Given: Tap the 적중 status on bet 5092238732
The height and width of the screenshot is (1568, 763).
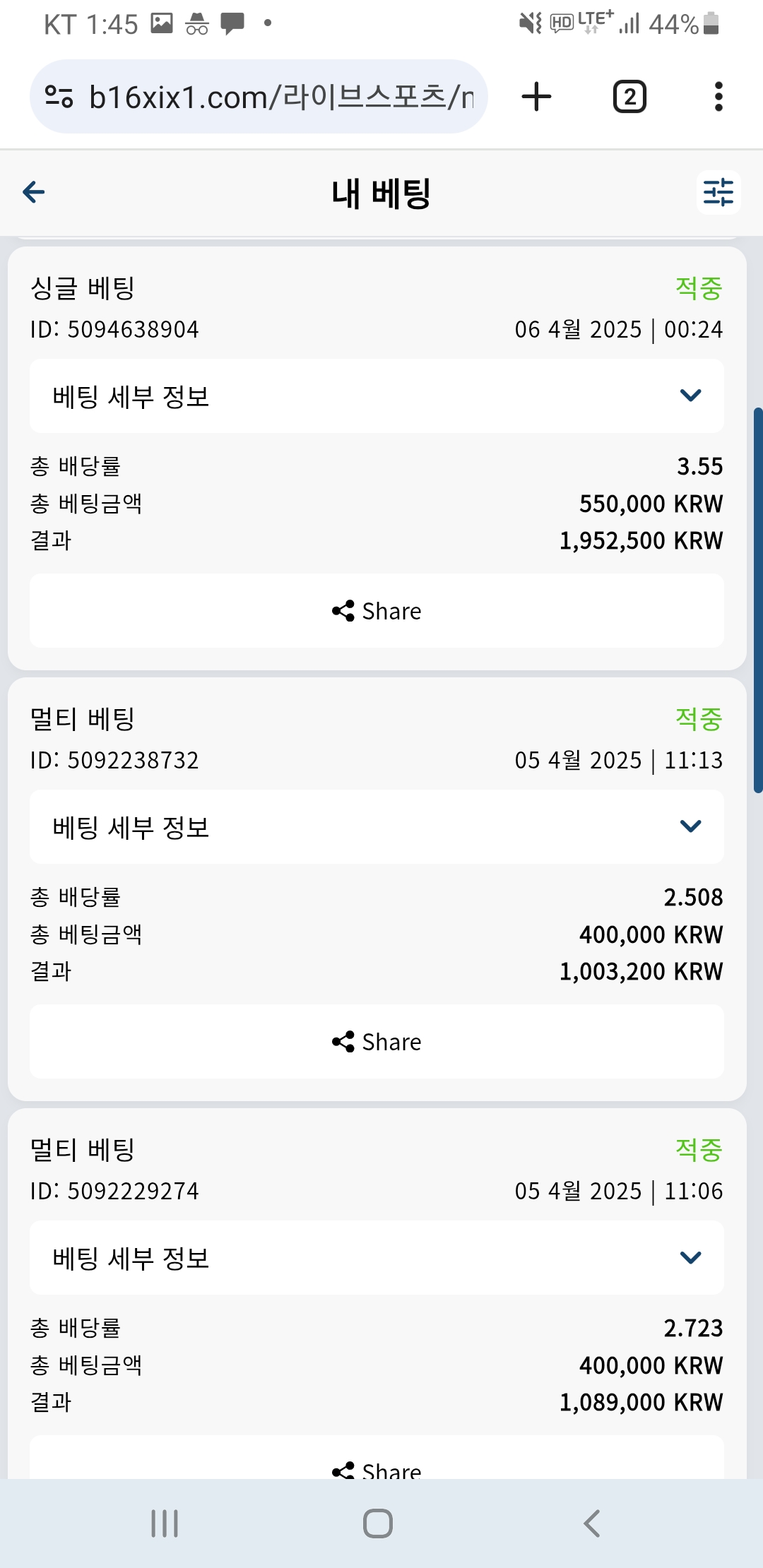Looking at the screenshot, I should [x=699, y=719].
